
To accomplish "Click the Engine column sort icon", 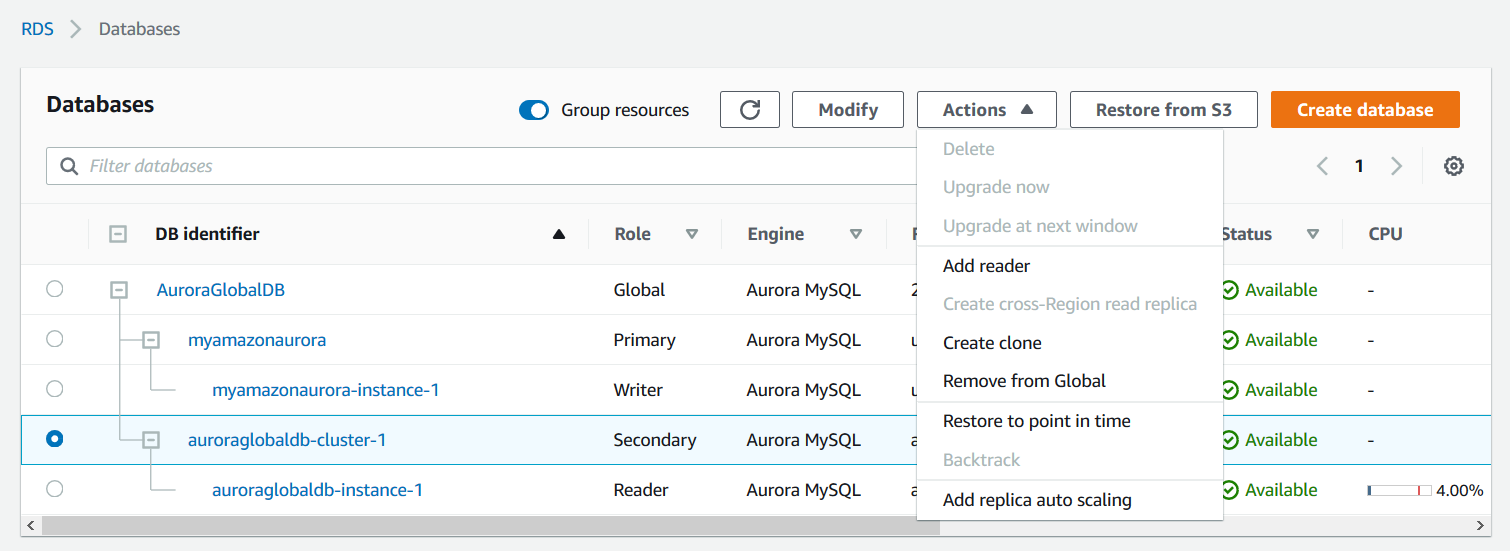I will [856, 234].
